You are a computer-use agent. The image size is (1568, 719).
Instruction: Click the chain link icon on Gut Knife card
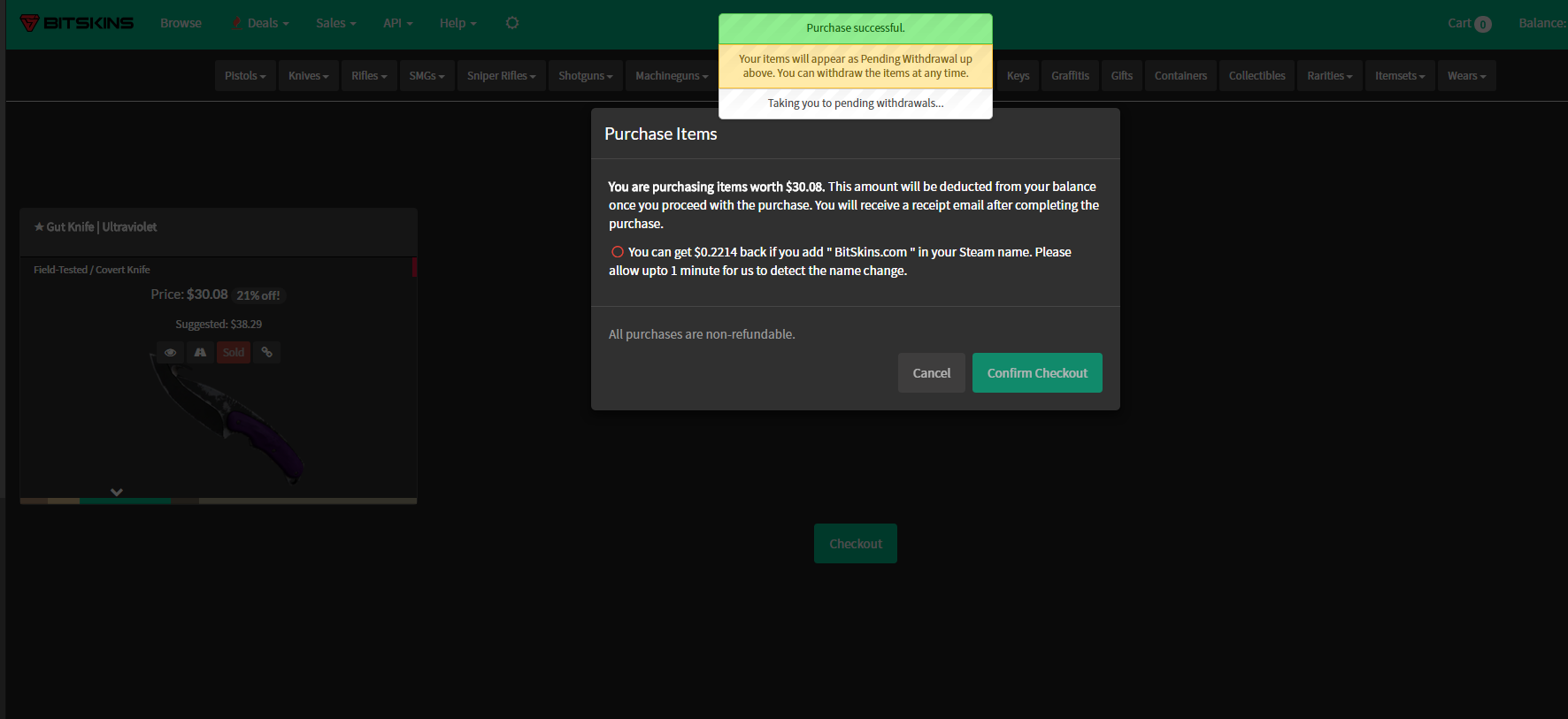click(x=266, y=353)
